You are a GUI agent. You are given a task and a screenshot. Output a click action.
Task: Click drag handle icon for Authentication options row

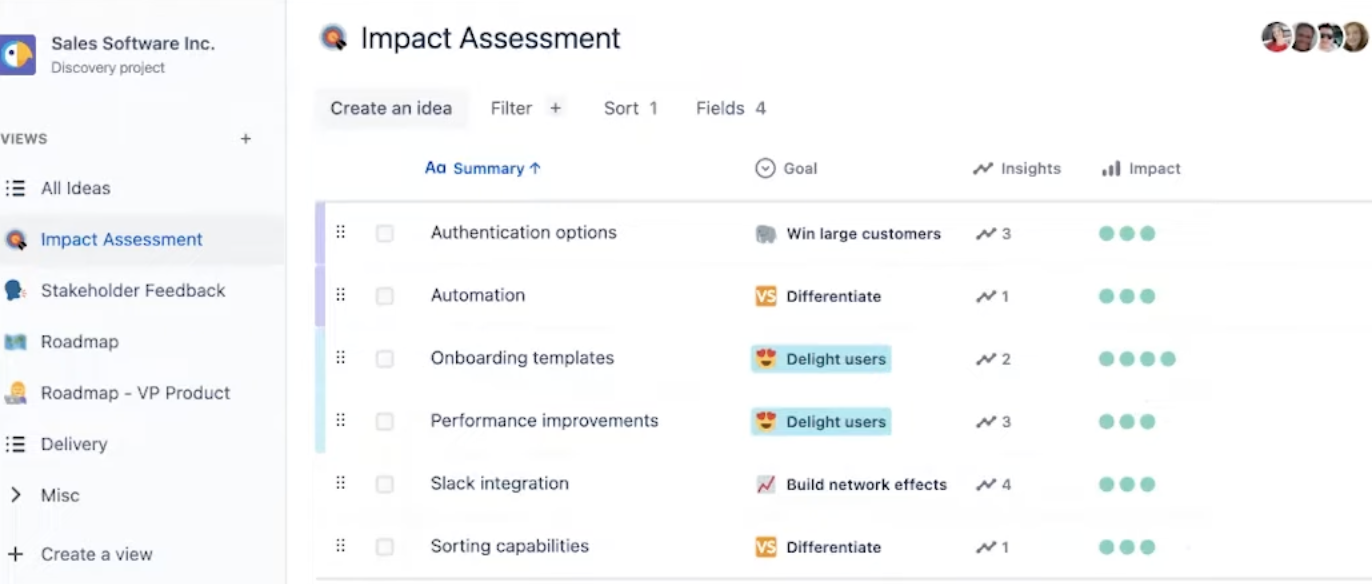pos(340,232)
